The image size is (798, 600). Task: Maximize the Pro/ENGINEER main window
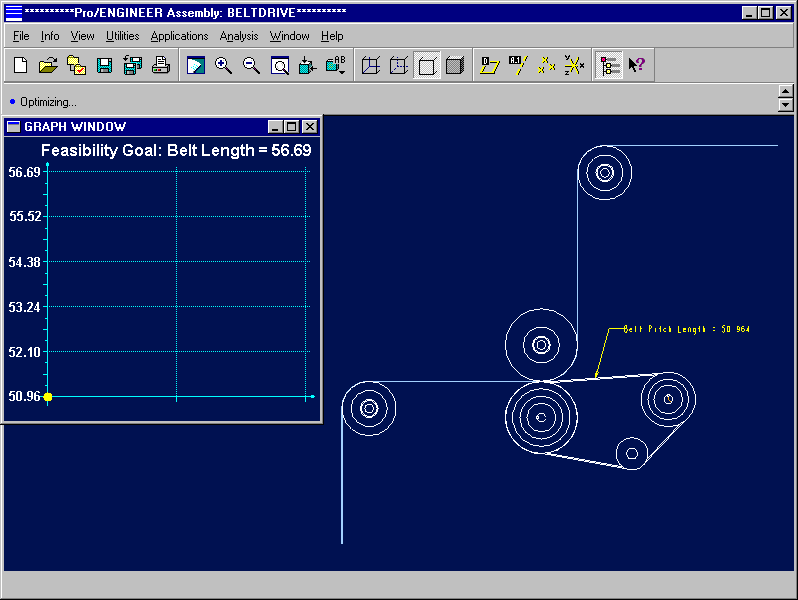click(x=765, y=13)
